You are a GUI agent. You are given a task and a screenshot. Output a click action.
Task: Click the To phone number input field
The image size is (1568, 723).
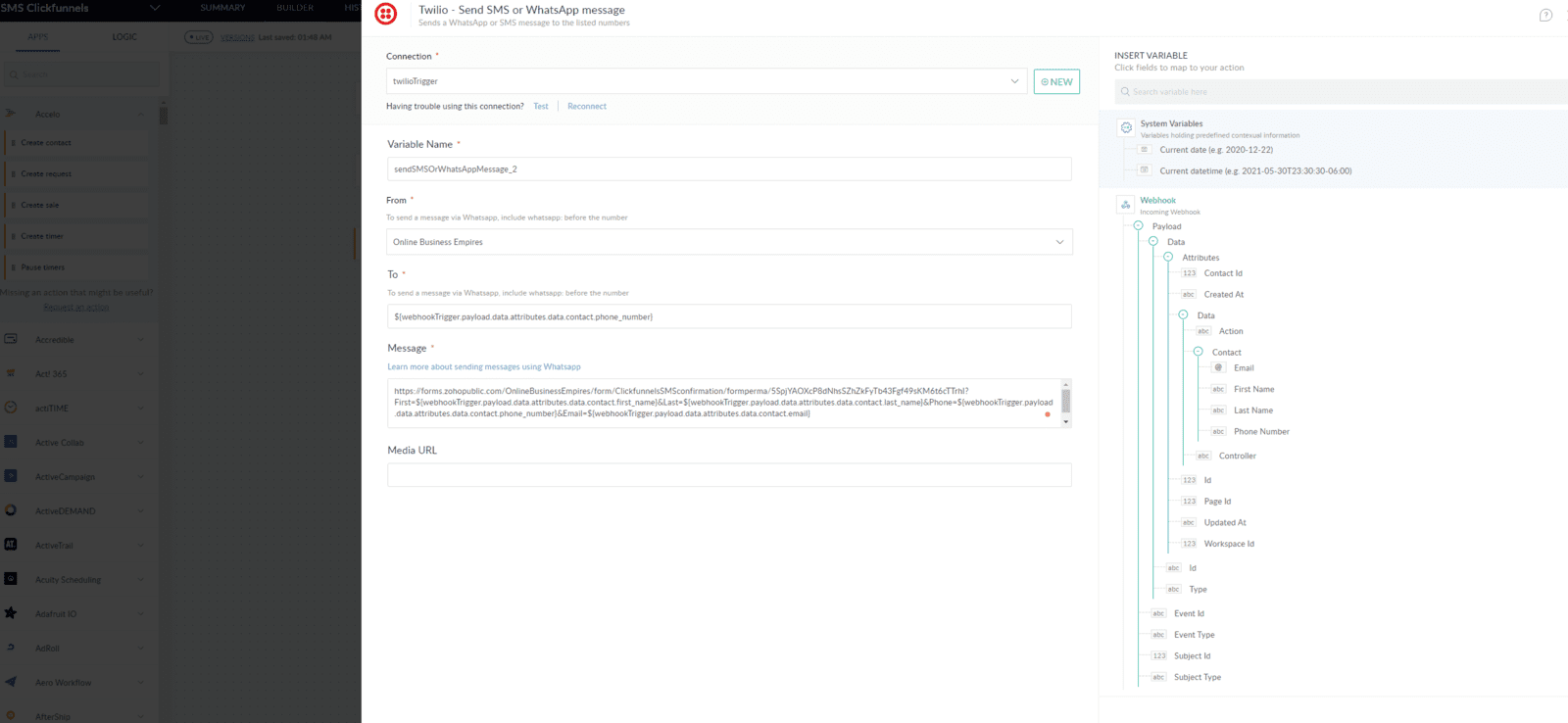729,316
